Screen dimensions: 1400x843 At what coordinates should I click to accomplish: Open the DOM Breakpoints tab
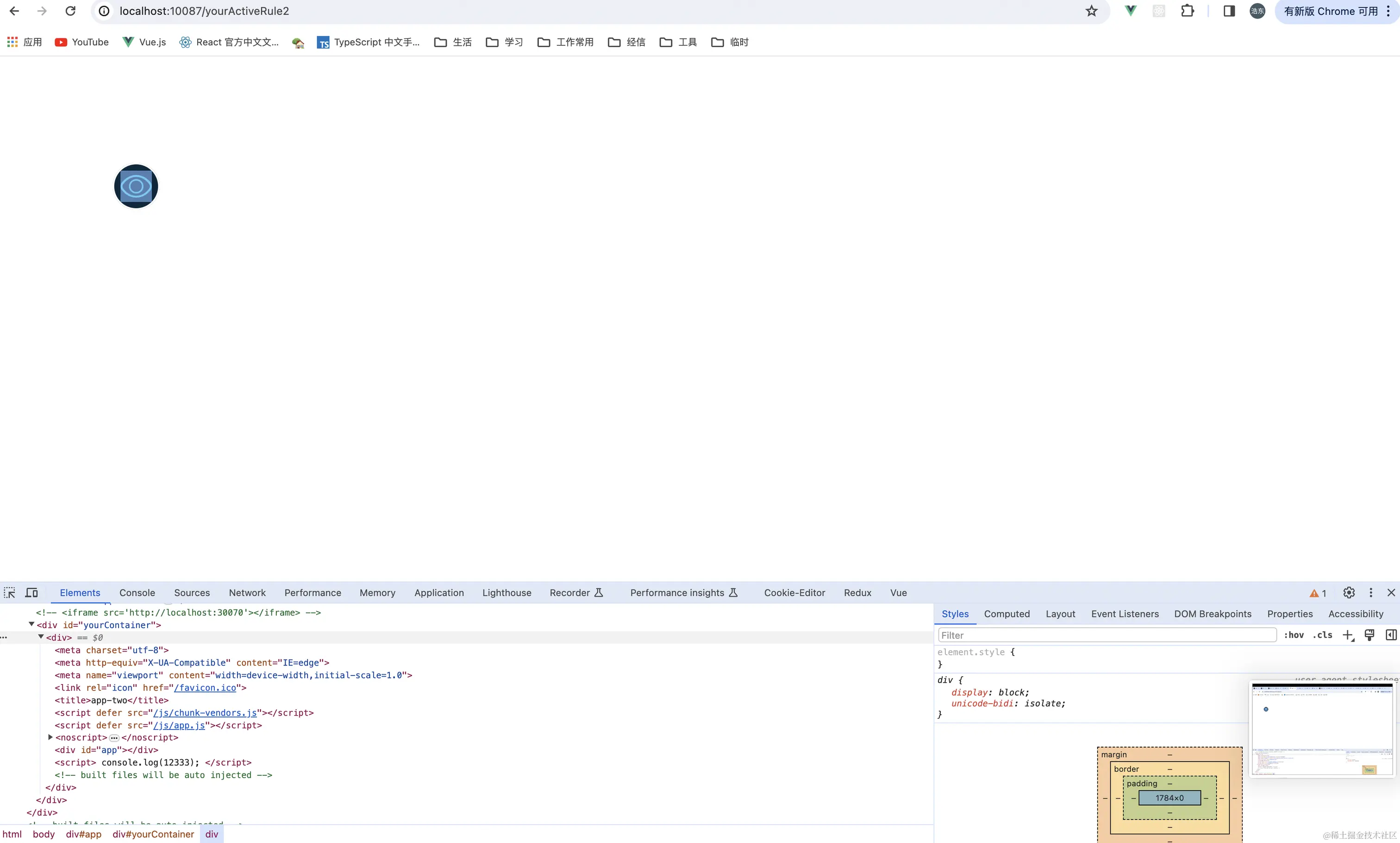pos(1212,614)
